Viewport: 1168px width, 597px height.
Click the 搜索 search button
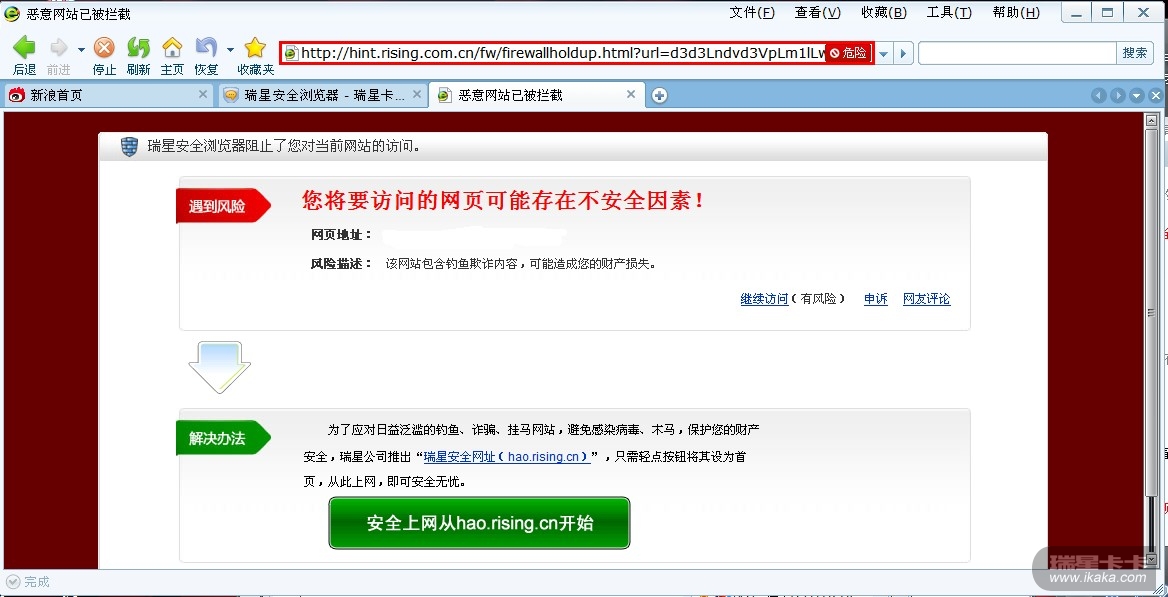[x=1134, y=53]
